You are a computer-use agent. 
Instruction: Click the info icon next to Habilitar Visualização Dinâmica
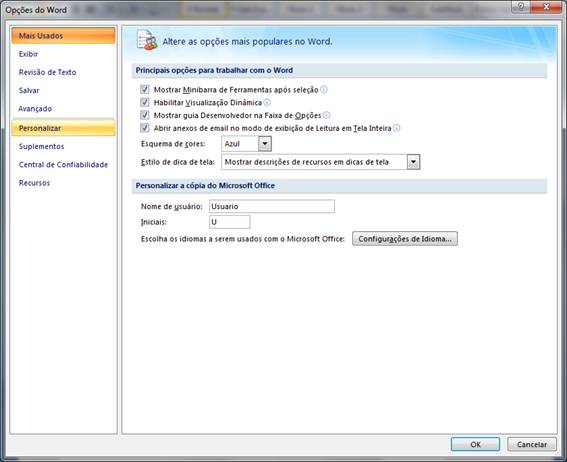pos(267,102)
